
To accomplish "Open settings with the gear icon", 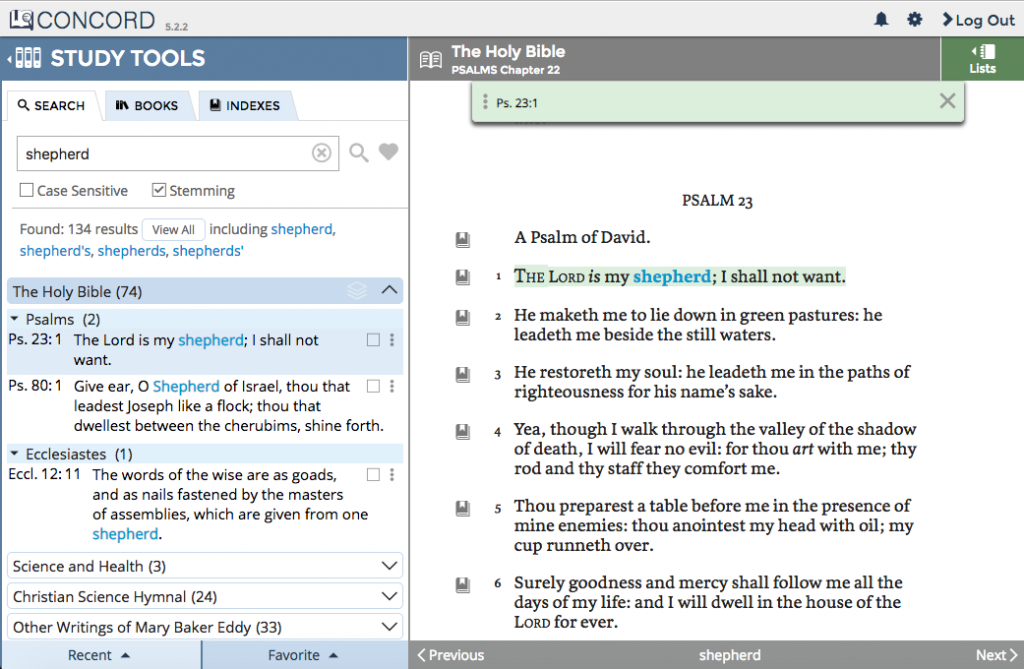I will [x=914, y=19].
